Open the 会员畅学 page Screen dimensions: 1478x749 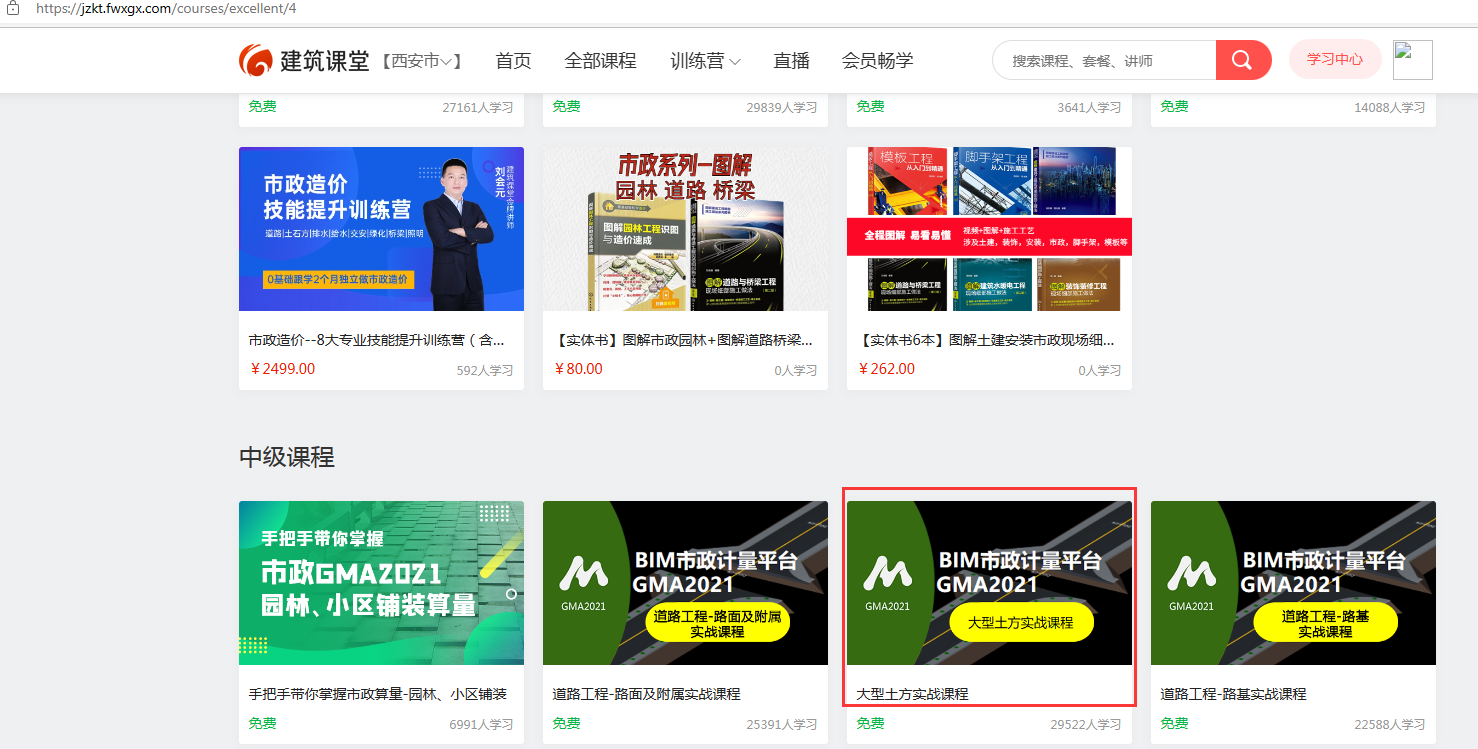[x=877, y=61]
